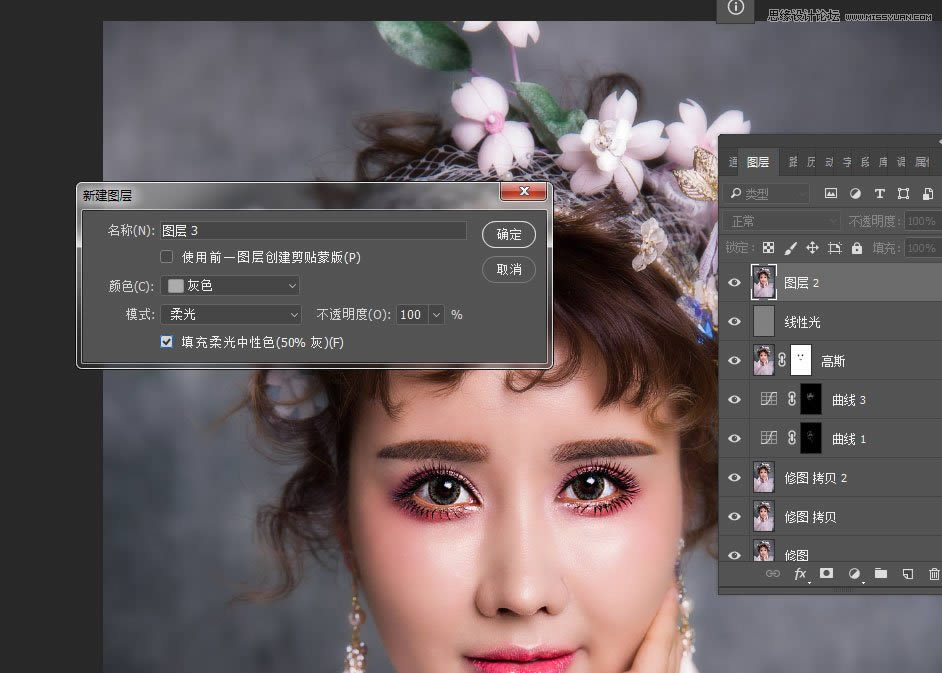Click the delete layer trash icon
The width and height of the screenshot is (942, 673).
coord(934,574)
